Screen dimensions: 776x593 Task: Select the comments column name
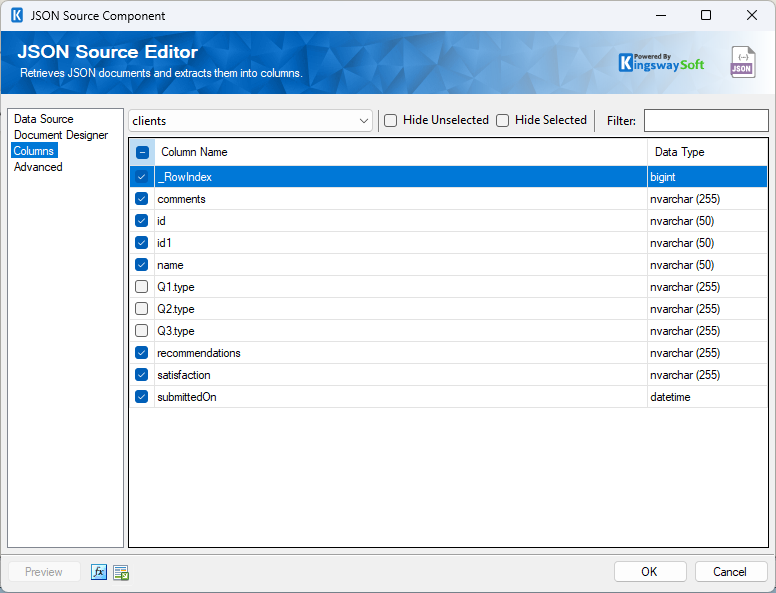181,198
